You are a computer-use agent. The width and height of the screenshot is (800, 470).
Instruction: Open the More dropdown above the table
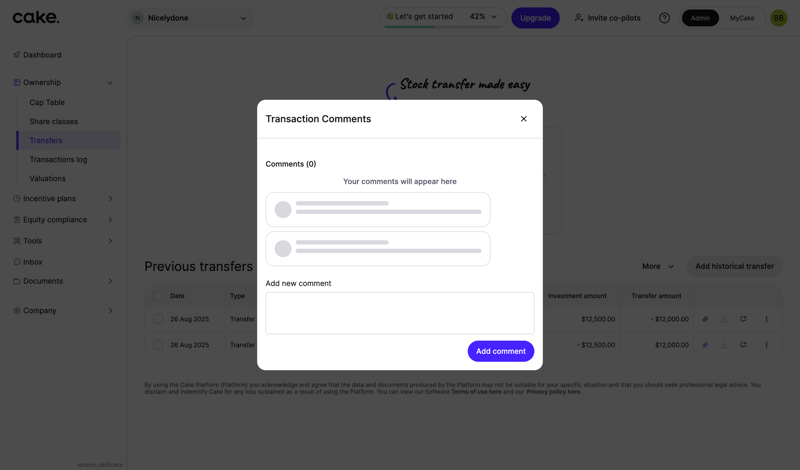657,266
